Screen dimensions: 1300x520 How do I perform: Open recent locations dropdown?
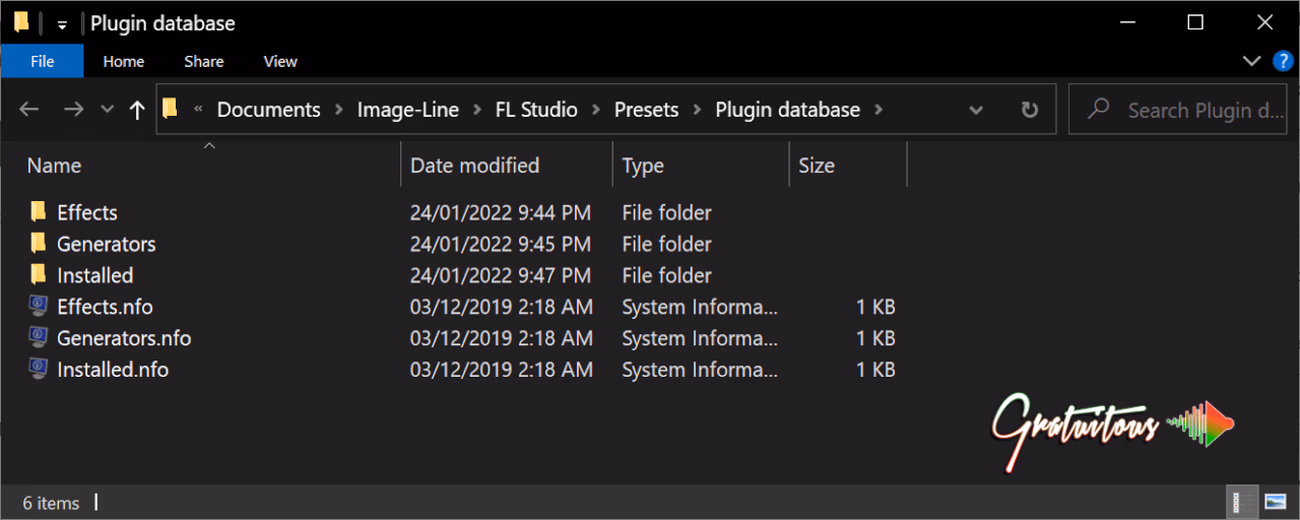tap(107, 110)
